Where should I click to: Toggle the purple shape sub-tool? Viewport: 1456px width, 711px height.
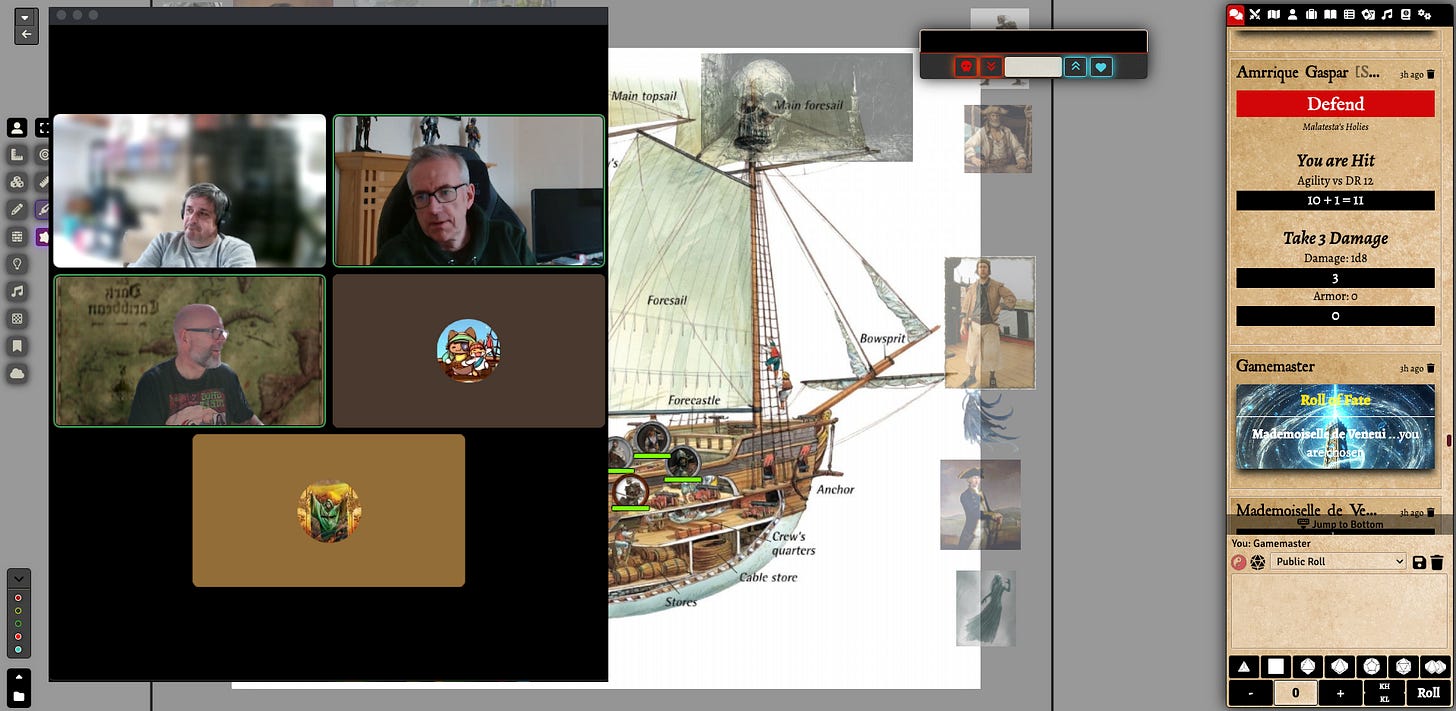(43, 237)
